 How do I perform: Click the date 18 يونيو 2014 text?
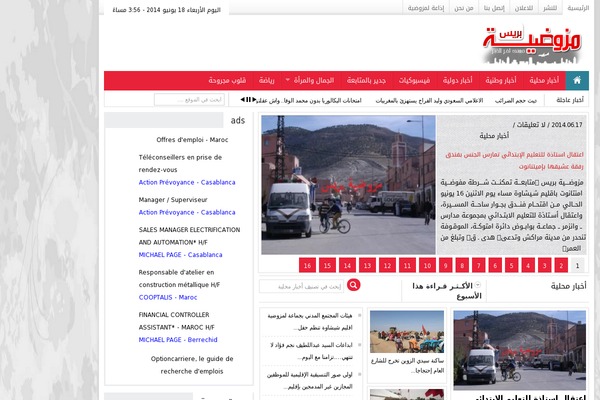coord(165,10)
